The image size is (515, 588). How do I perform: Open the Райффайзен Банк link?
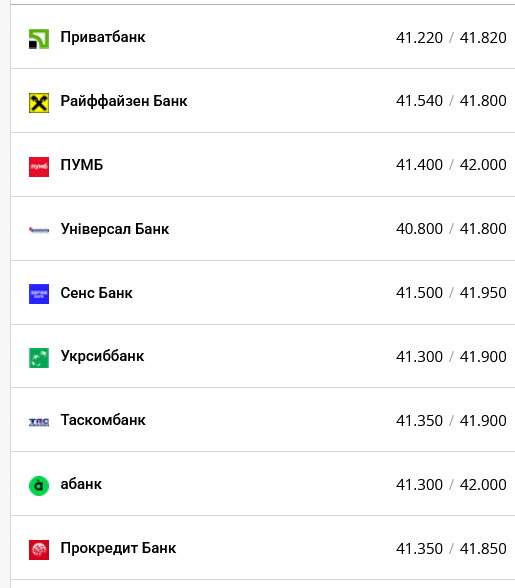[124, 101]
